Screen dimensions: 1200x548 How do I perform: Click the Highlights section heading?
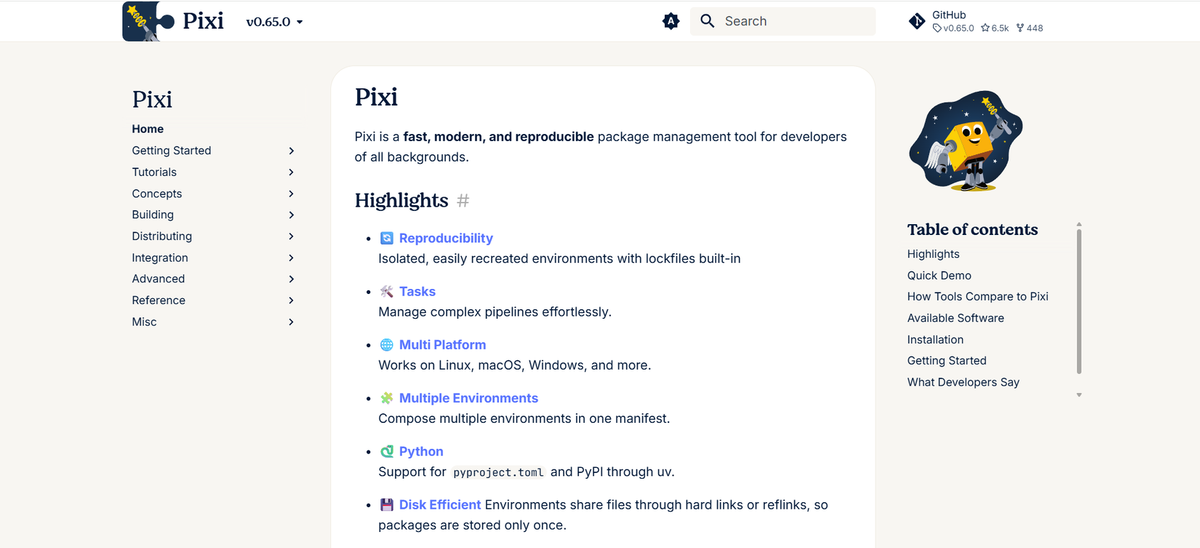pyautogui.click(x=401, y=200)
